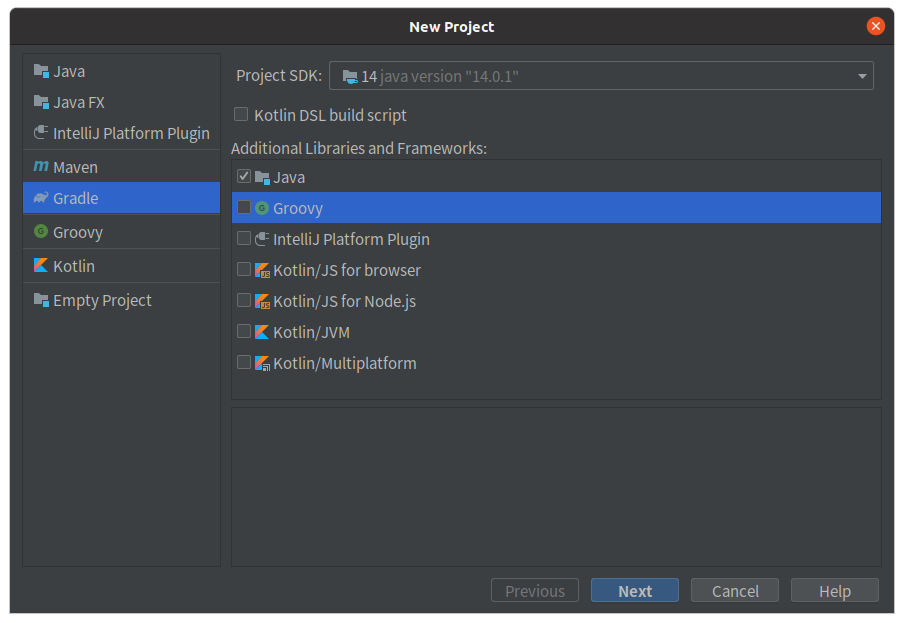Click the Kotlin/JS for browser icon
This screenshot has width=904, height=623.
262,270
